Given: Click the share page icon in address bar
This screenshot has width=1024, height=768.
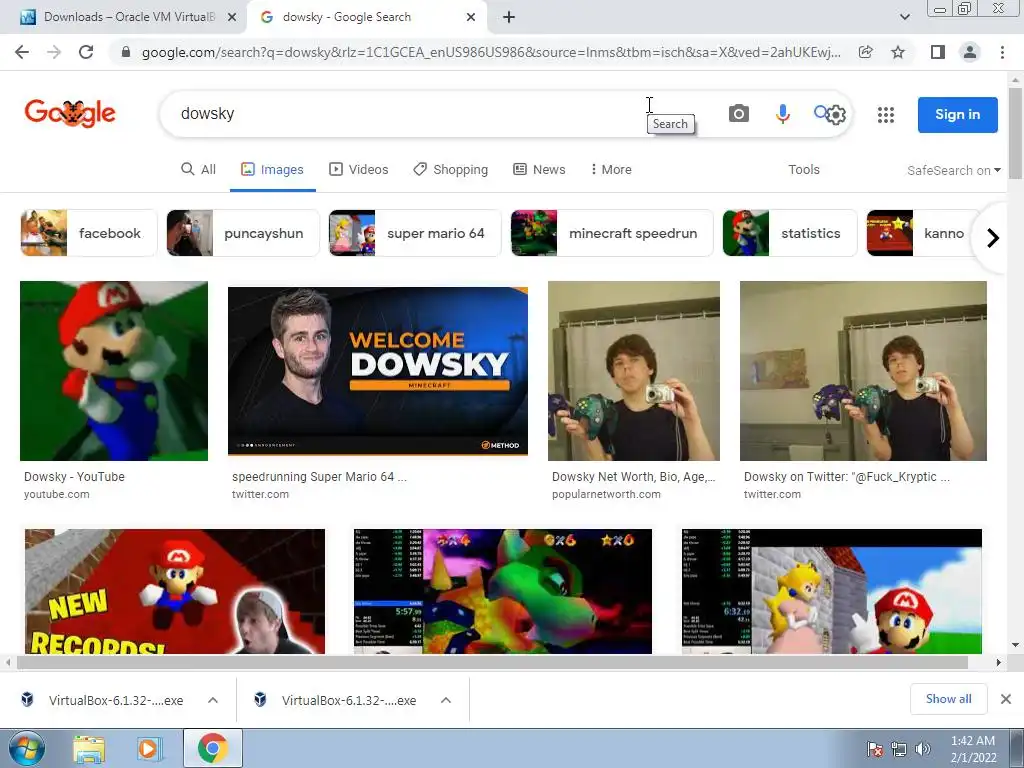Looking at the screenshot, I should tap(865, 52).
